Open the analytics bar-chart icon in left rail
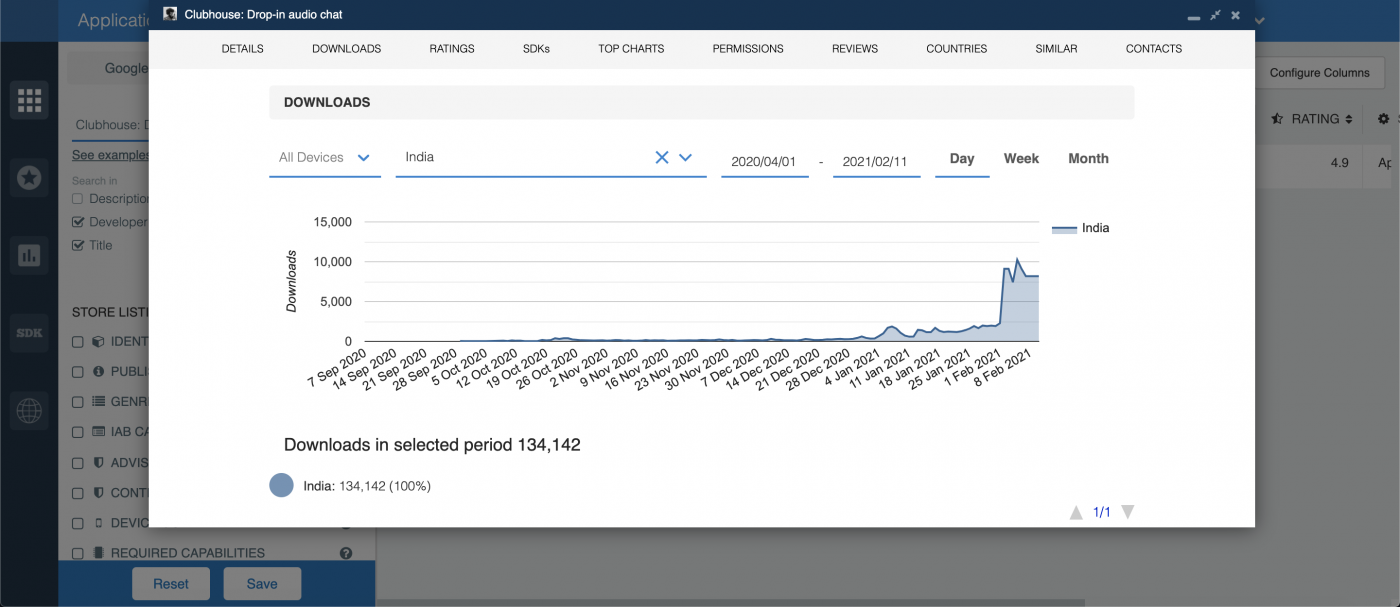Screen dimensions: 1400x607 (29, 255)
